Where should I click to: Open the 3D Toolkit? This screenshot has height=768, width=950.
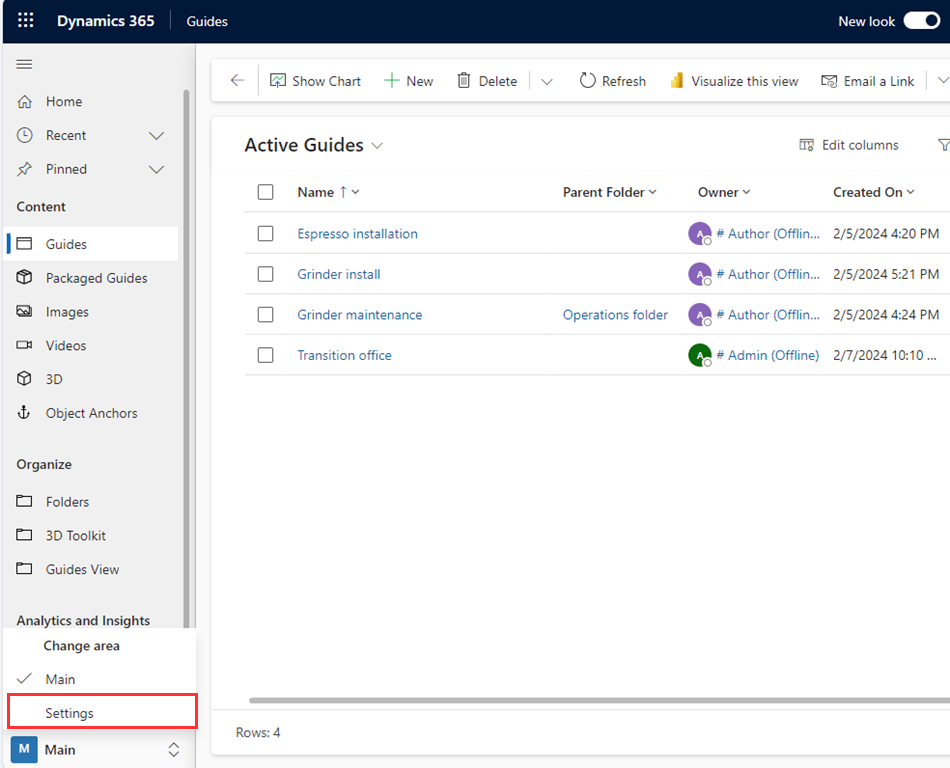tap(71, 535)
